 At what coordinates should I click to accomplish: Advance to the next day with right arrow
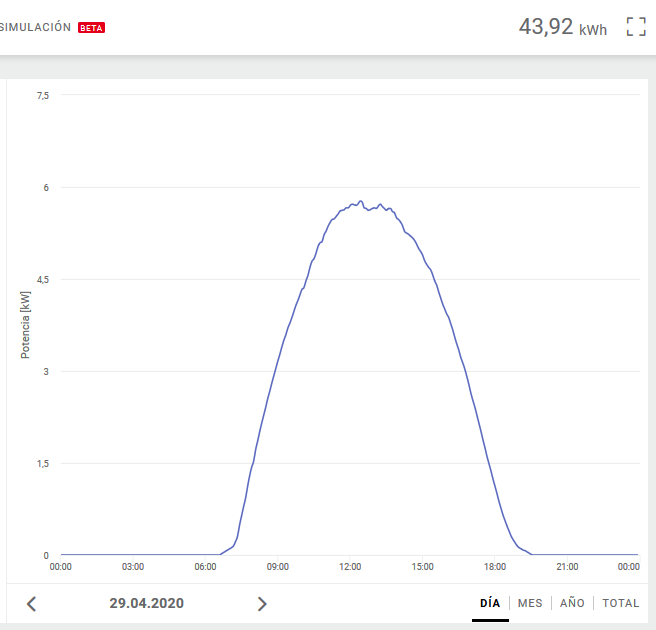click(262, 603)
